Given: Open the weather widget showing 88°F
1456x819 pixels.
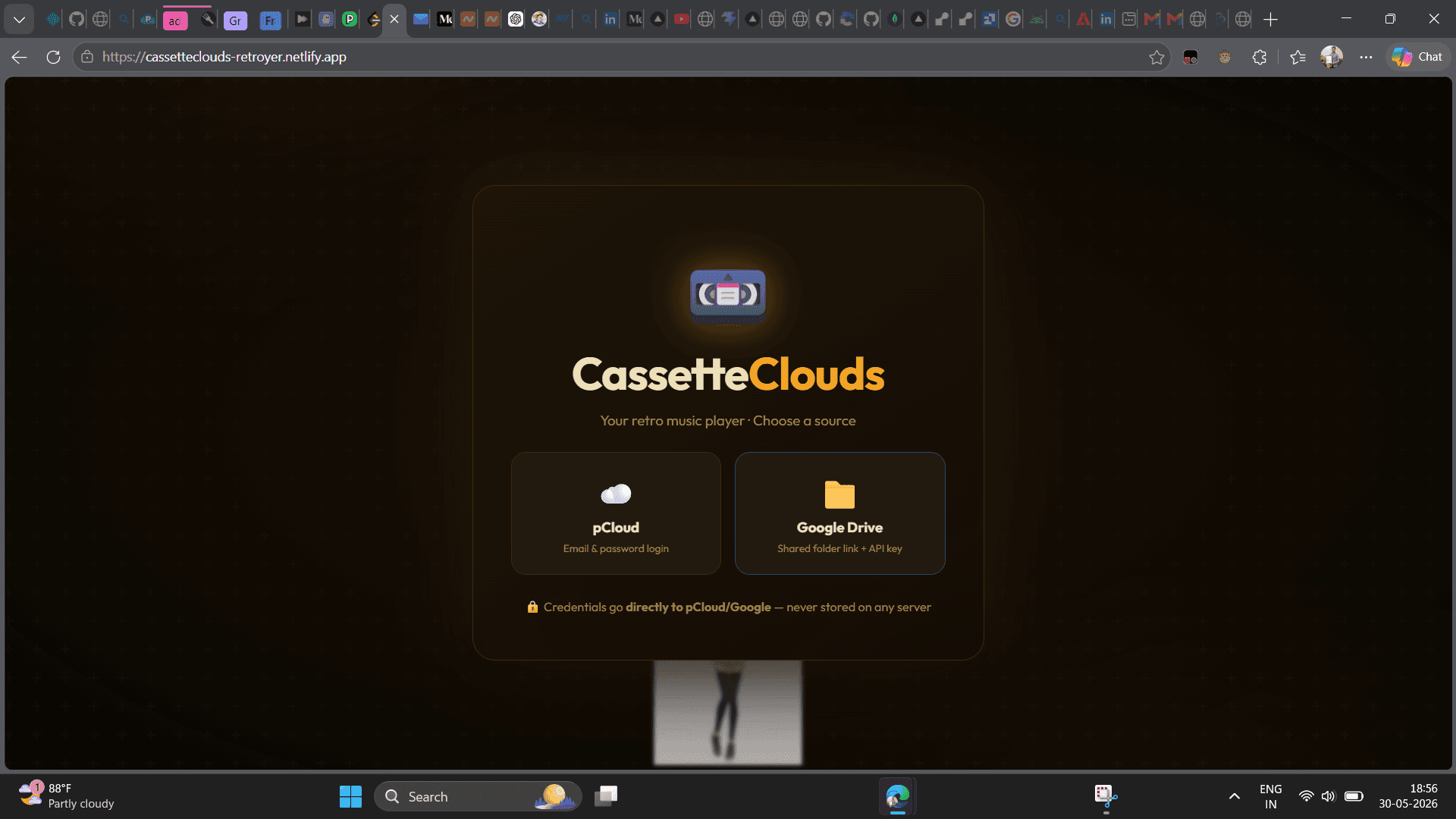Looking at the screenshot, I should [x=67, y=796].
